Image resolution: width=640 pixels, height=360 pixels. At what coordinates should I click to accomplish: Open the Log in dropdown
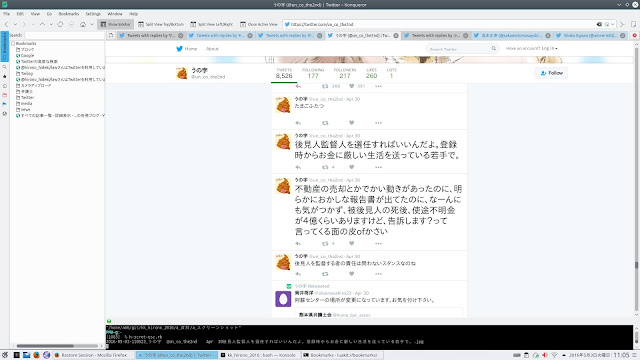click(x=549, y=48)
